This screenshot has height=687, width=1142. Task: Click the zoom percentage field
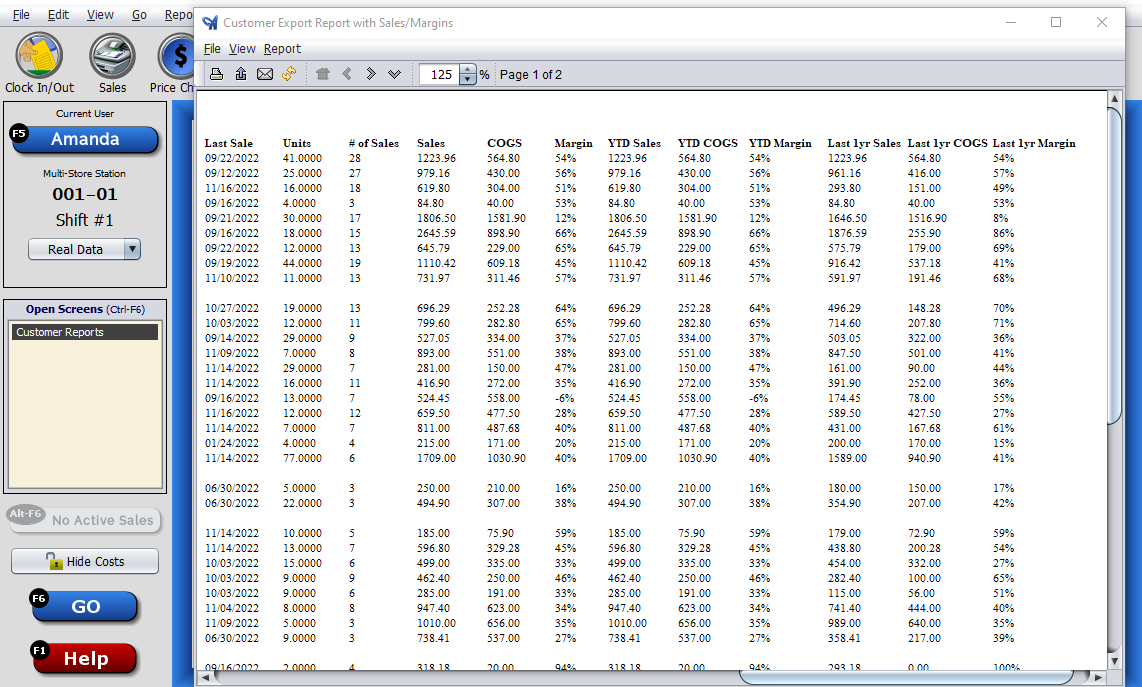pyautogui.click(x=440, y=74)
